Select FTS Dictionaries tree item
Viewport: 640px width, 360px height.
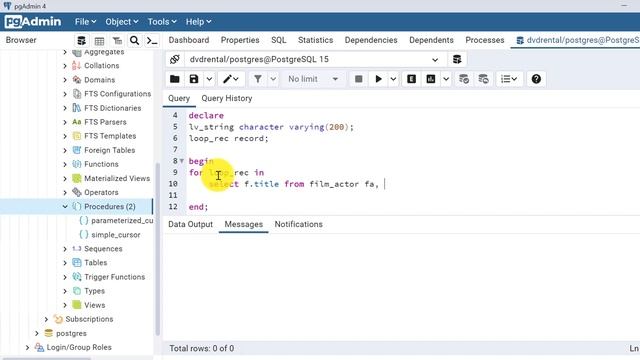pos(112,108)
